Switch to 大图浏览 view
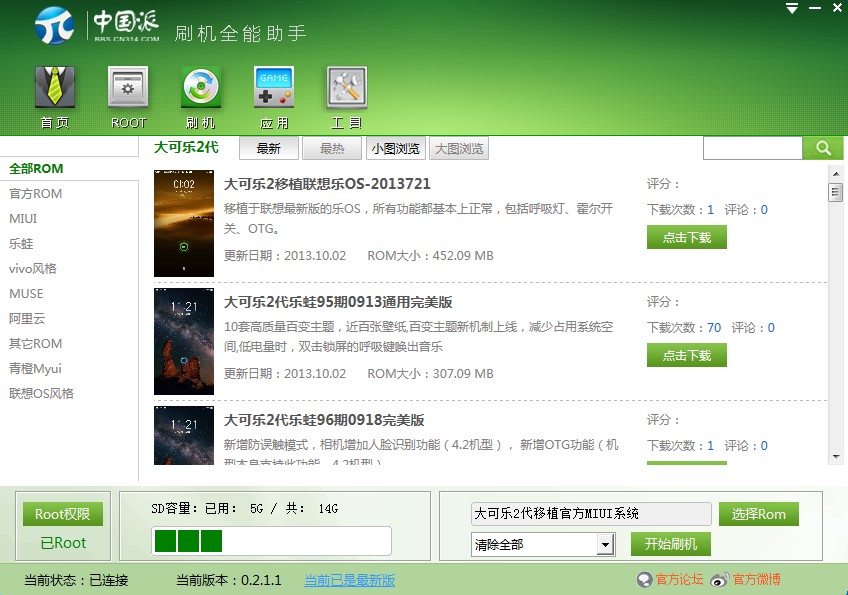This screenshot has width=848, height=595. click(459, 149)
